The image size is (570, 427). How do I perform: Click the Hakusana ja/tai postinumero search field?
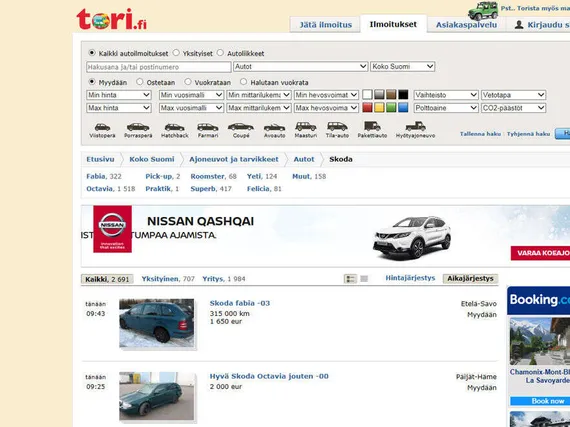point(158,67)
